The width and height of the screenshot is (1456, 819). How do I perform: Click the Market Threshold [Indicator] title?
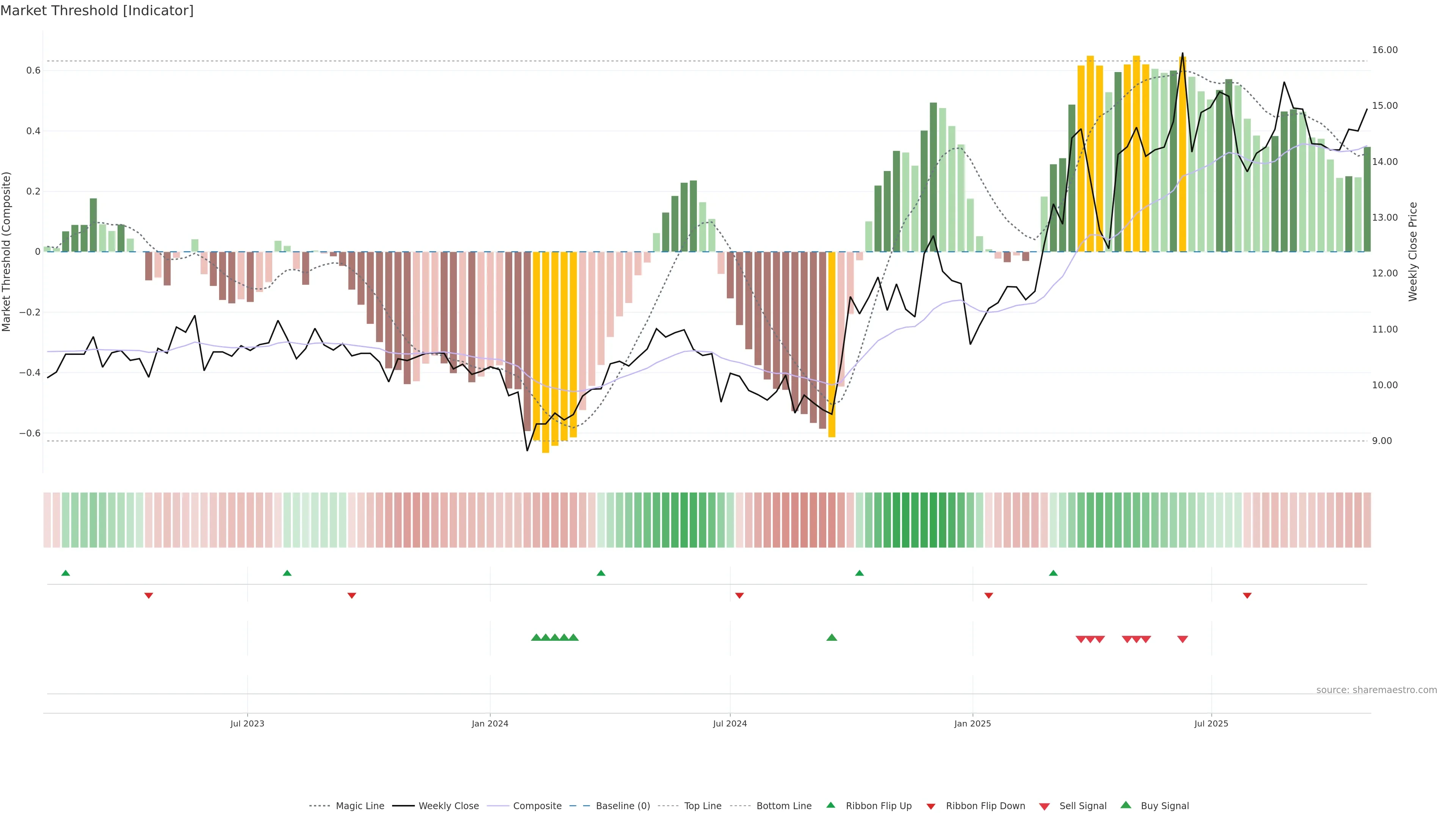click(x=97, y=11)
